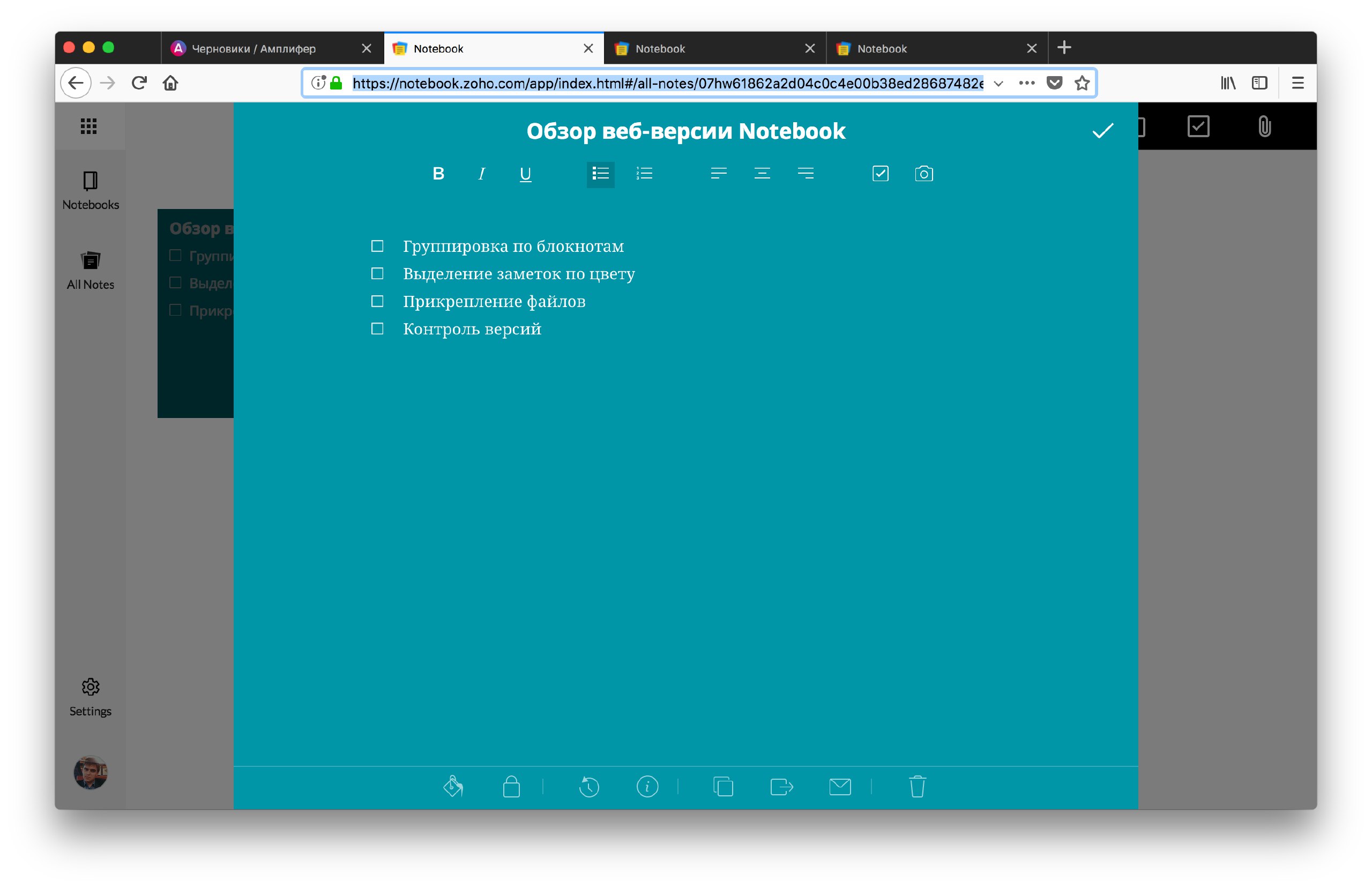The width and height of the screenshot is (1372, 888).
Task: Change the note color with the paint bucket
Action: pos(454,787)
